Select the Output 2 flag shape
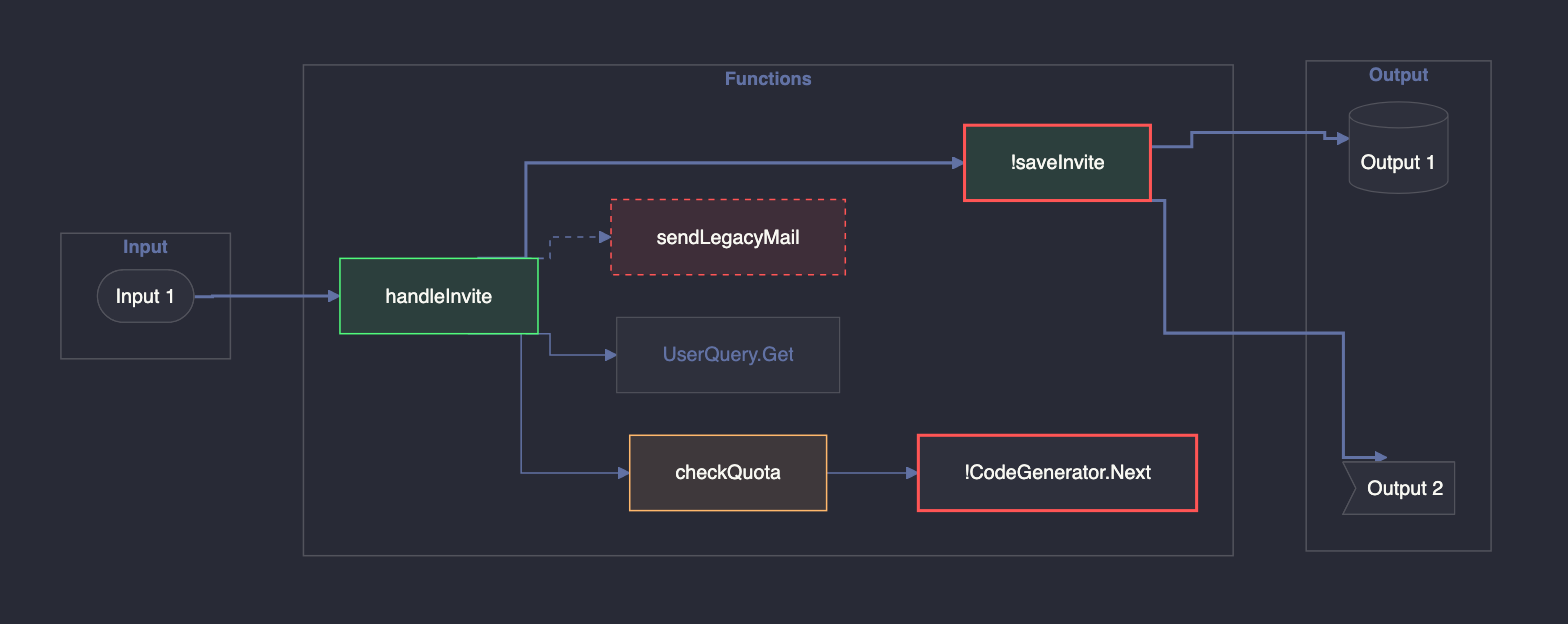Image resolution: width=1568 pixels, height=624 pixels. (x=1398, y=488)
